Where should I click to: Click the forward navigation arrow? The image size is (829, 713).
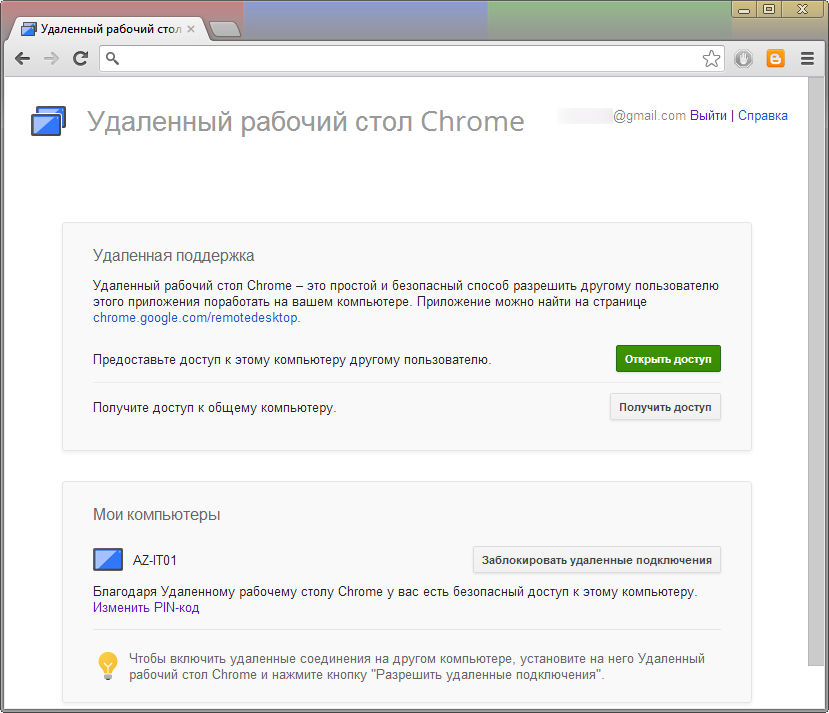[51, 58]
